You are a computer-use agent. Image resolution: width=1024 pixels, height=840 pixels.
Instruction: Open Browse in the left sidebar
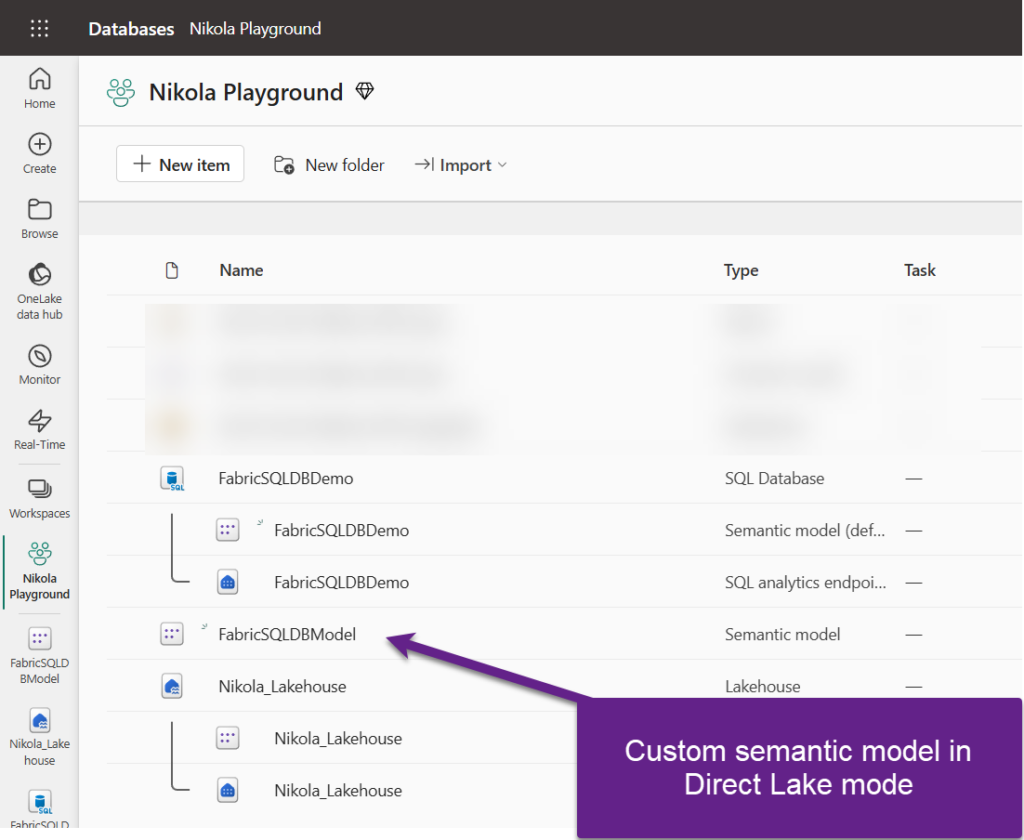tap(39, 219)
